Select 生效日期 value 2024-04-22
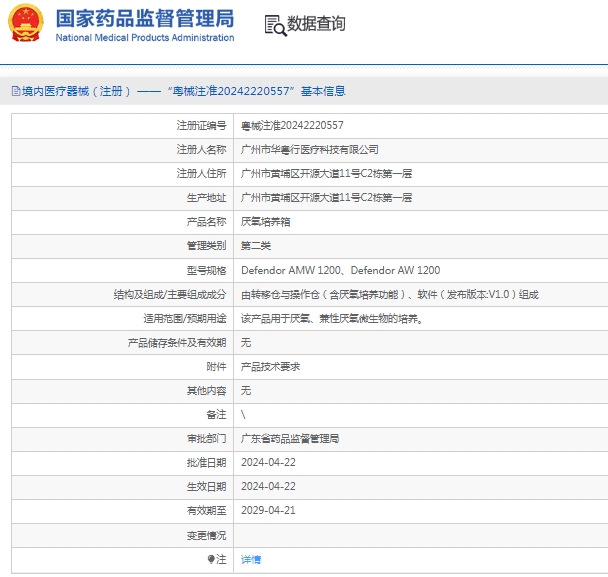Image resolution: width=608 pixels, height=577 pixels. (x=268, y=487)
